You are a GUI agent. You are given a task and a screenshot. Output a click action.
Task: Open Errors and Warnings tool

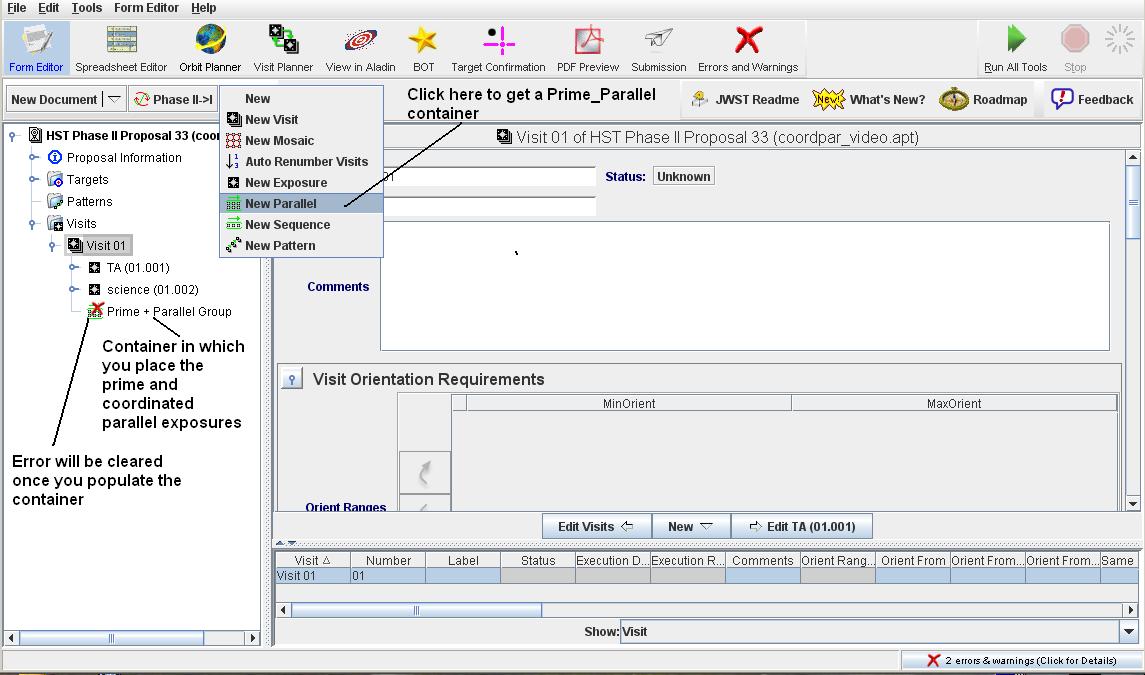pos(748,48)
